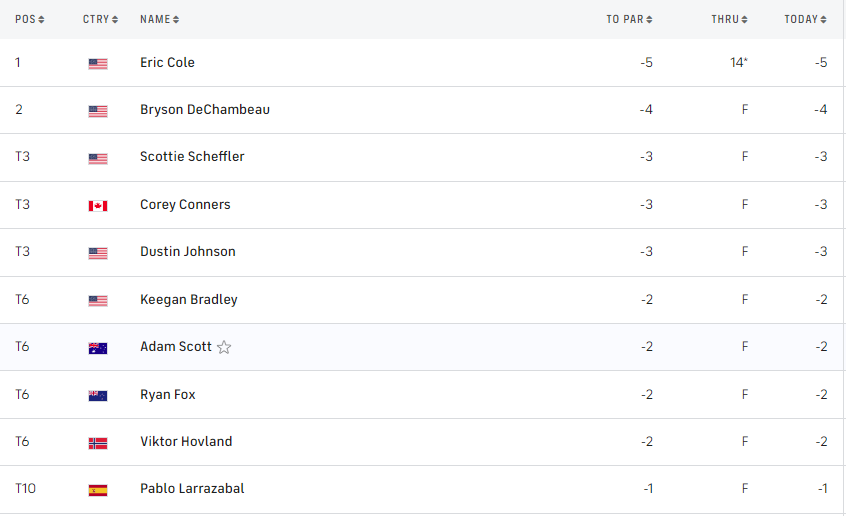Screen dimensions: 846x516
Task: Click the New Zealand flag beside Ryan Fox
Action: click(98, 395)
